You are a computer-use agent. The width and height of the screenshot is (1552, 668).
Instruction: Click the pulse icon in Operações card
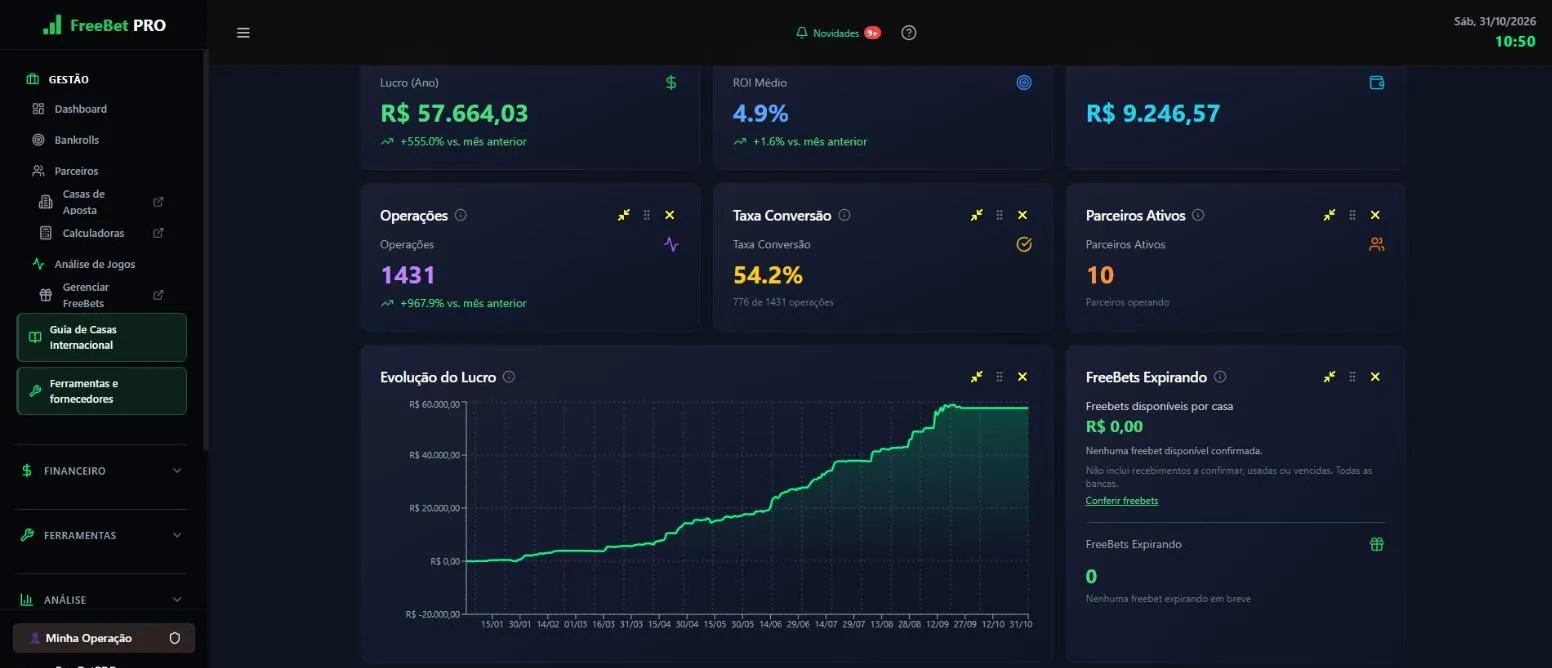click(671, 244)
